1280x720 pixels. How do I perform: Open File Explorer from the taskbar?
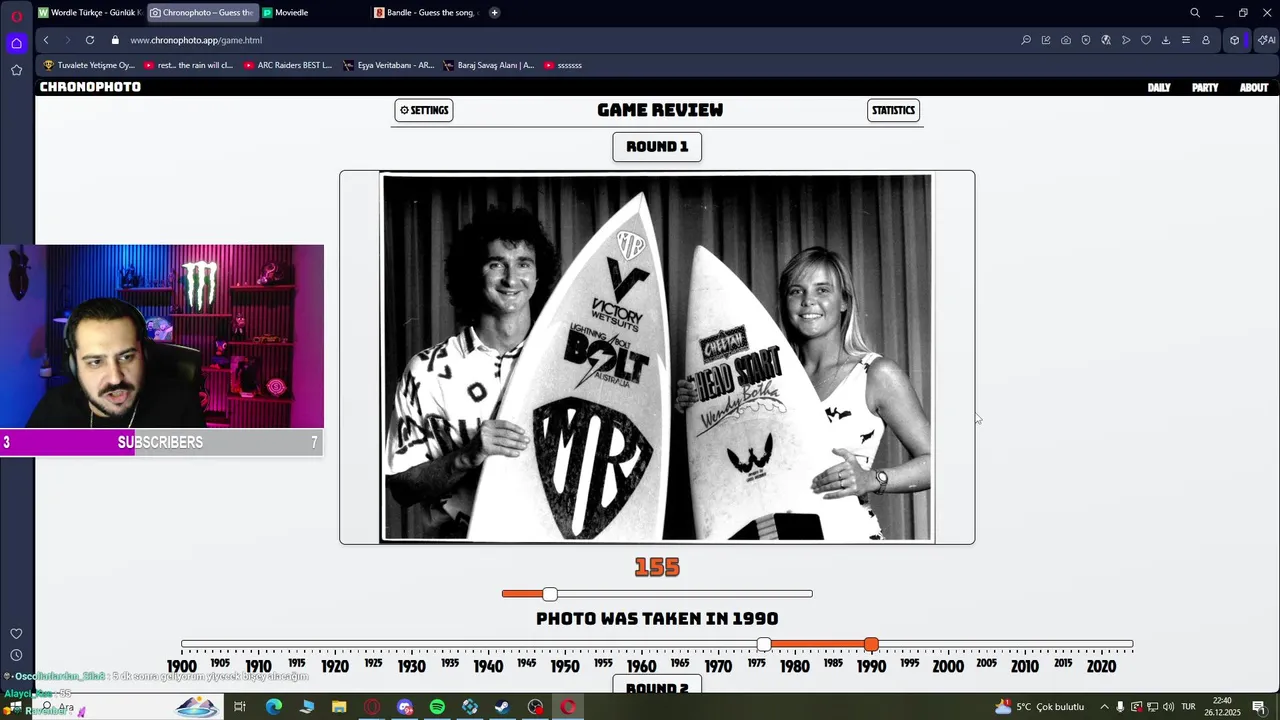(339, 707)
